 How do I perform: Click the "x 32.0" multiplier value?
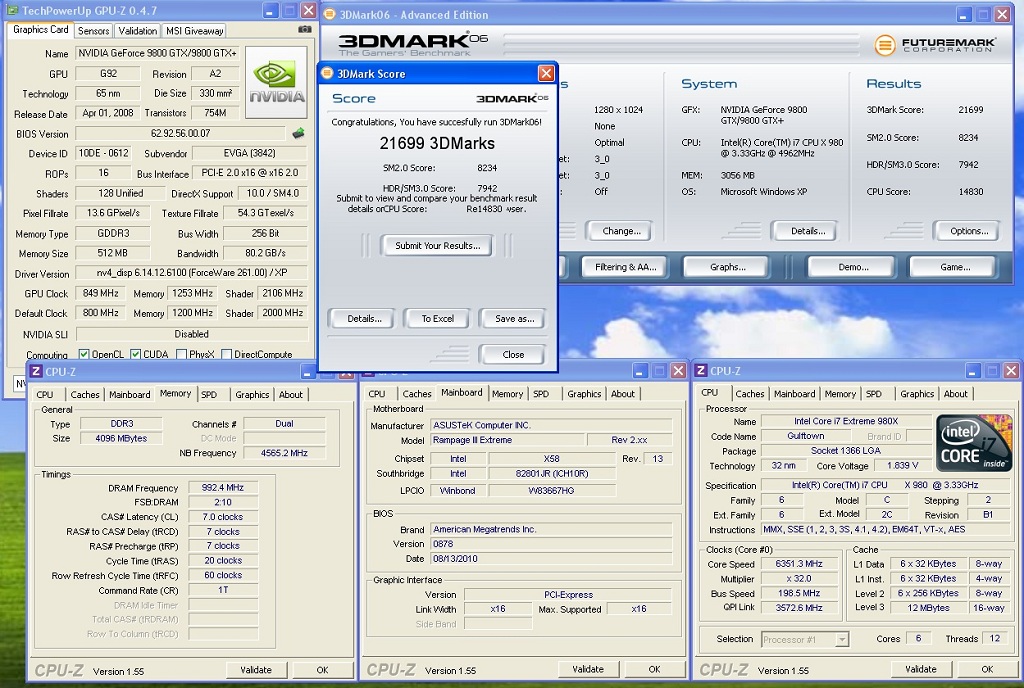[799, 578]
